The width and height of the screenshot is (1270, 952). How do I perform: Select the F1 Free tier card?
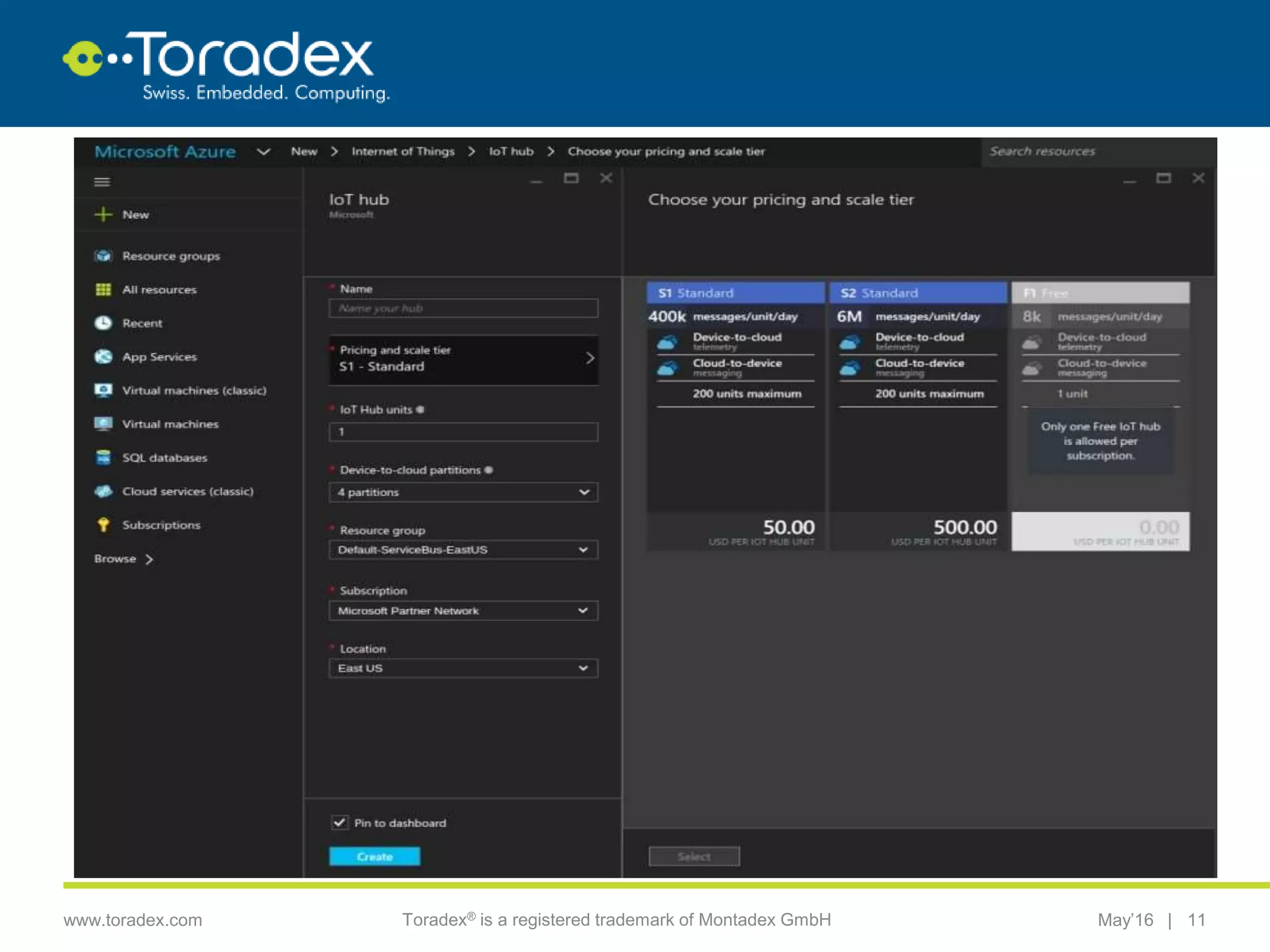(x=1100, y=416)
